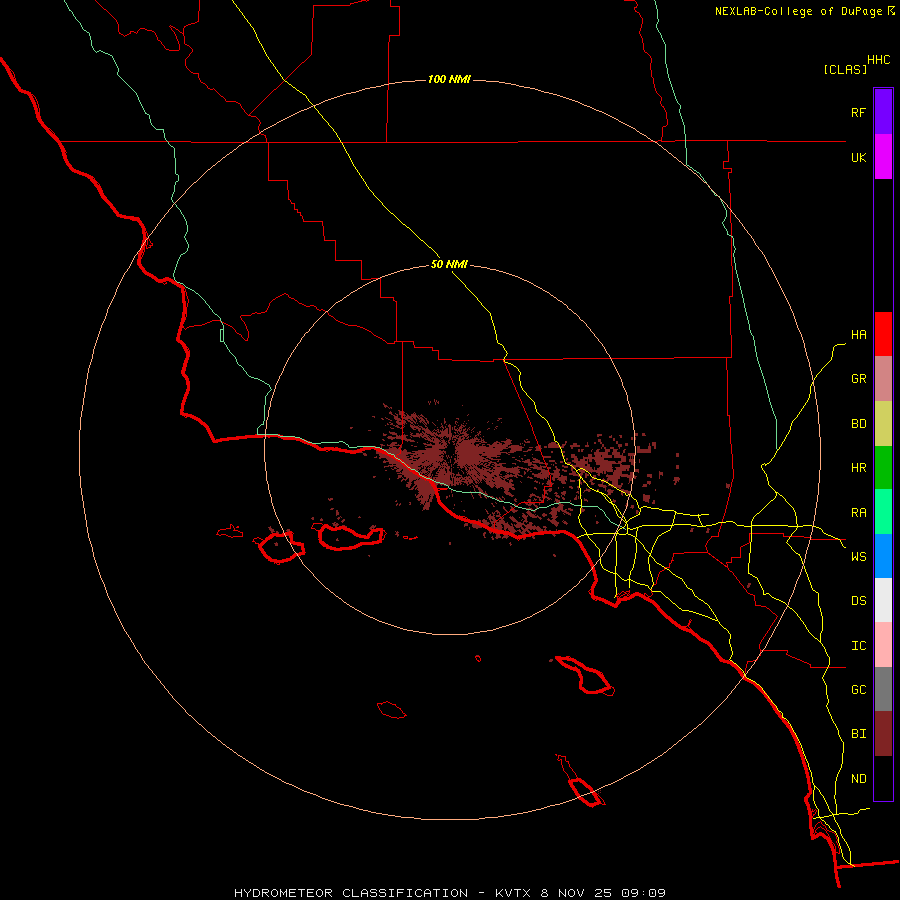Click the HA red legend color swatch
Image resolution: width=900 pixels, height=900 pixels.
(883, 334)
